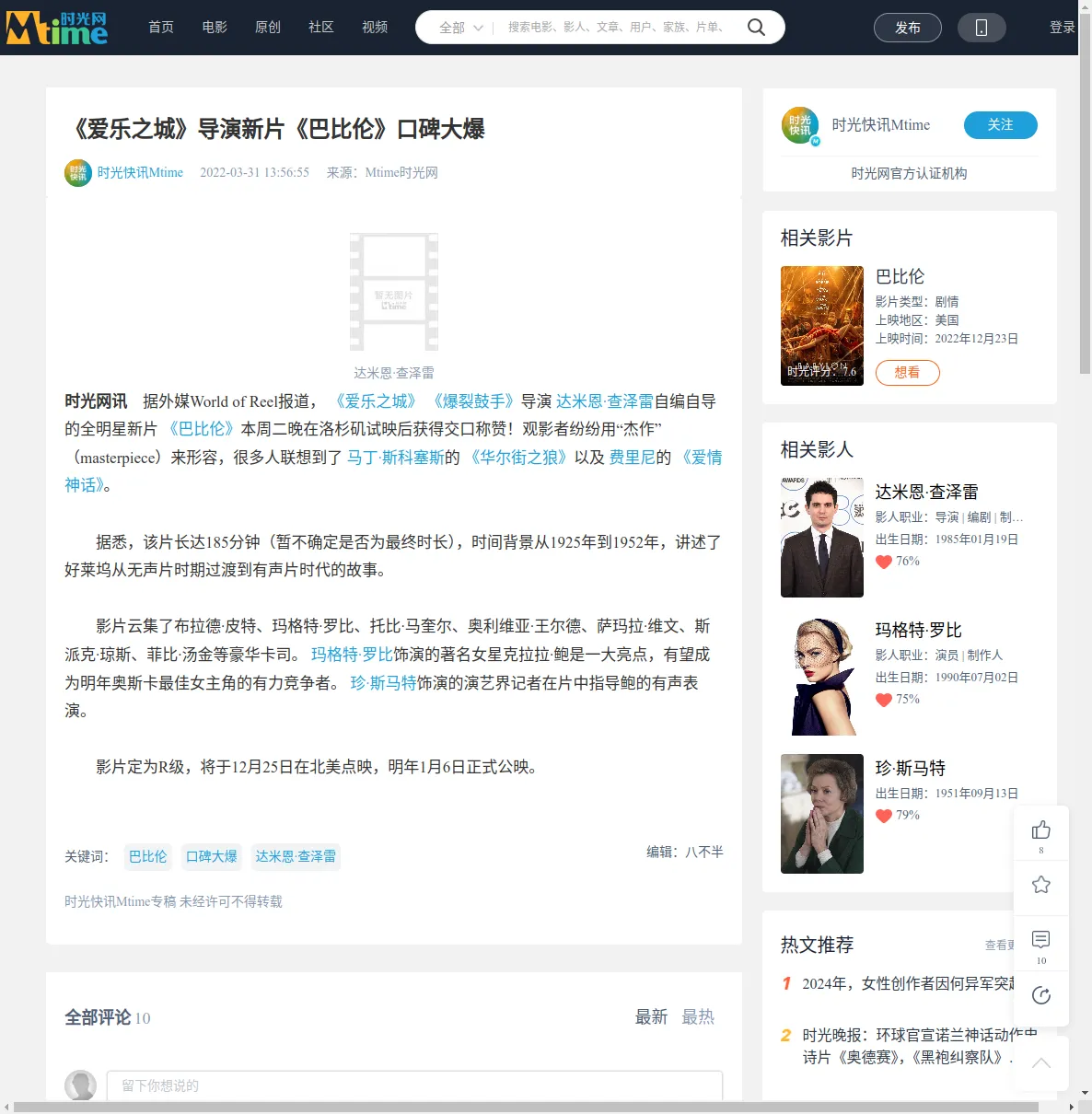This screenshot has width=1092, height=1114.
Task: Open 马丁·斯科塞斯 link
Action: [396, 458]
